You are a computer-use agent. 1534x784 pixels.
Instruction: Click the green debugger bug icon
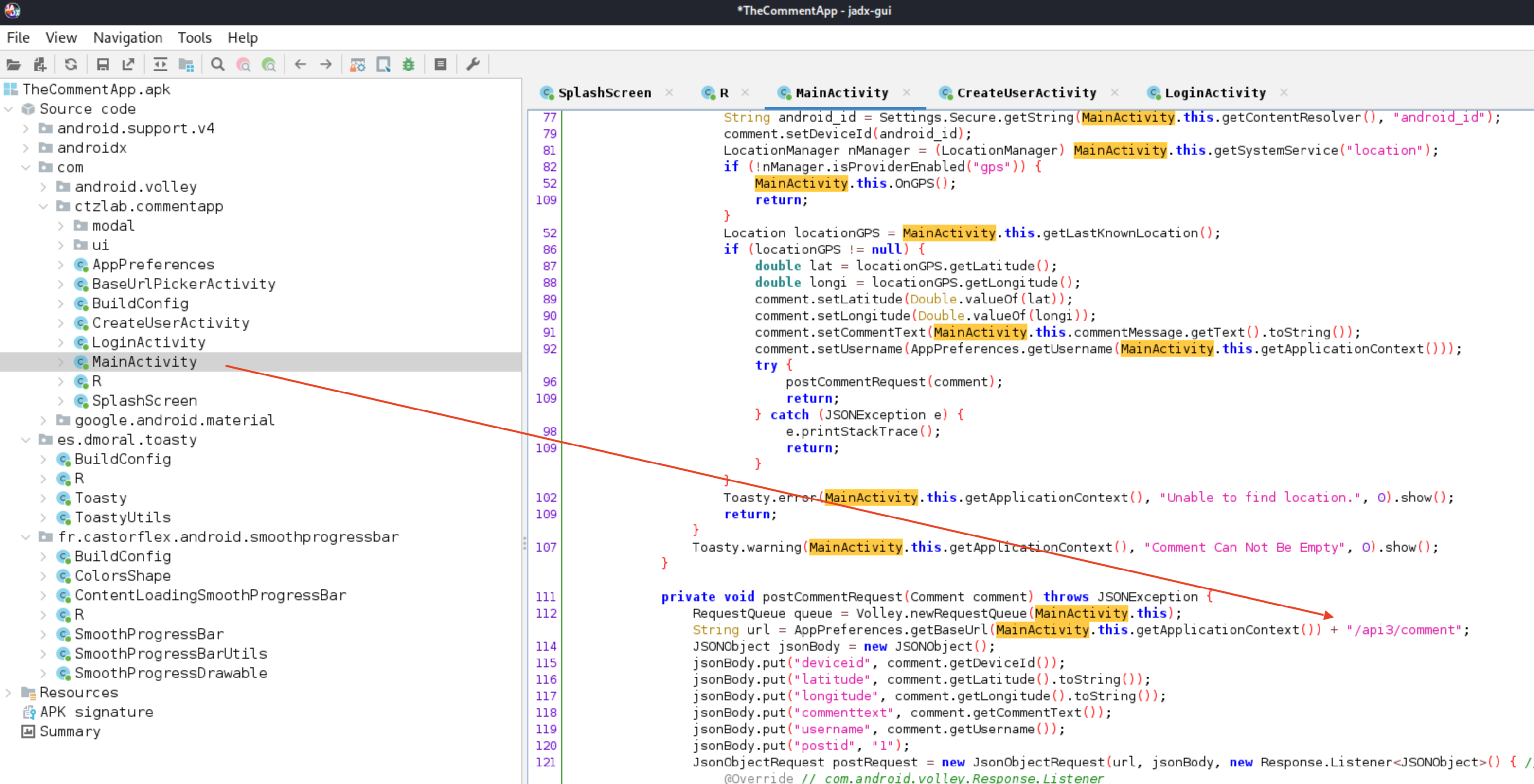(x=409, y=64)
